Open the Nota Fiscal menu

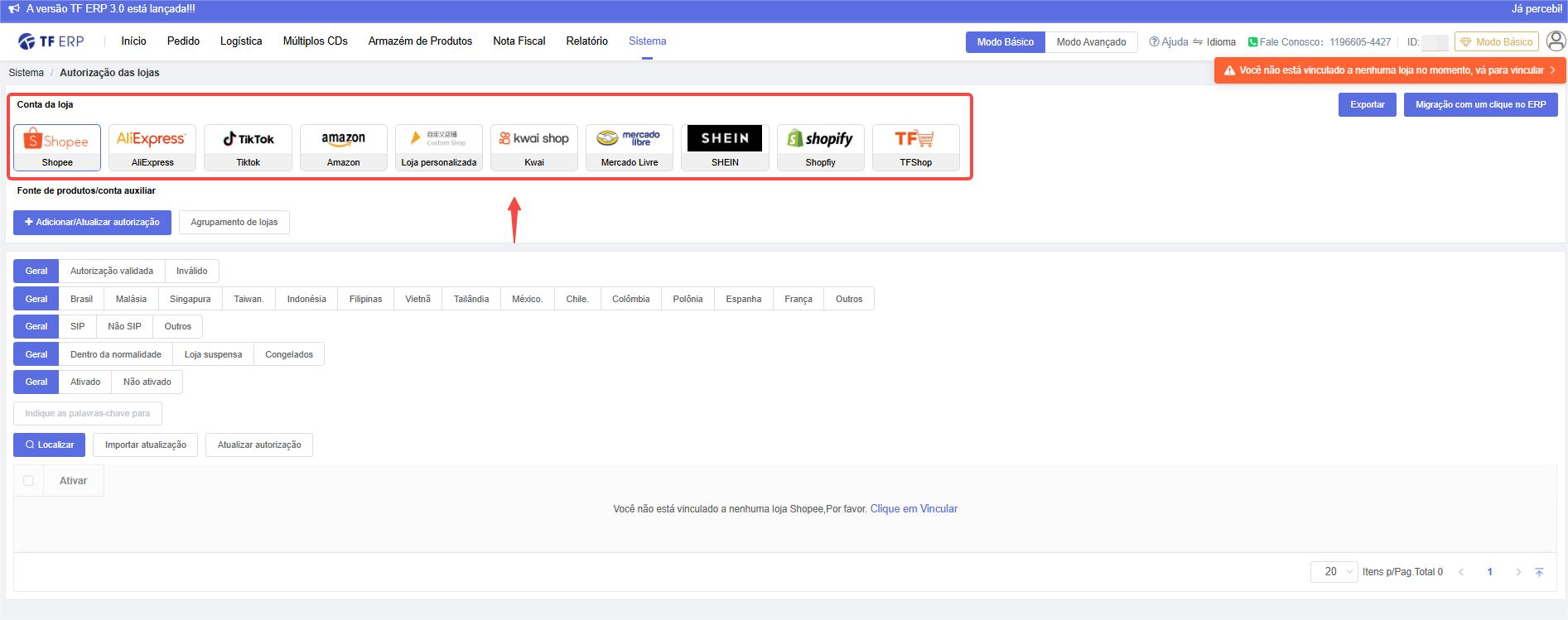[x=519, y=41]
